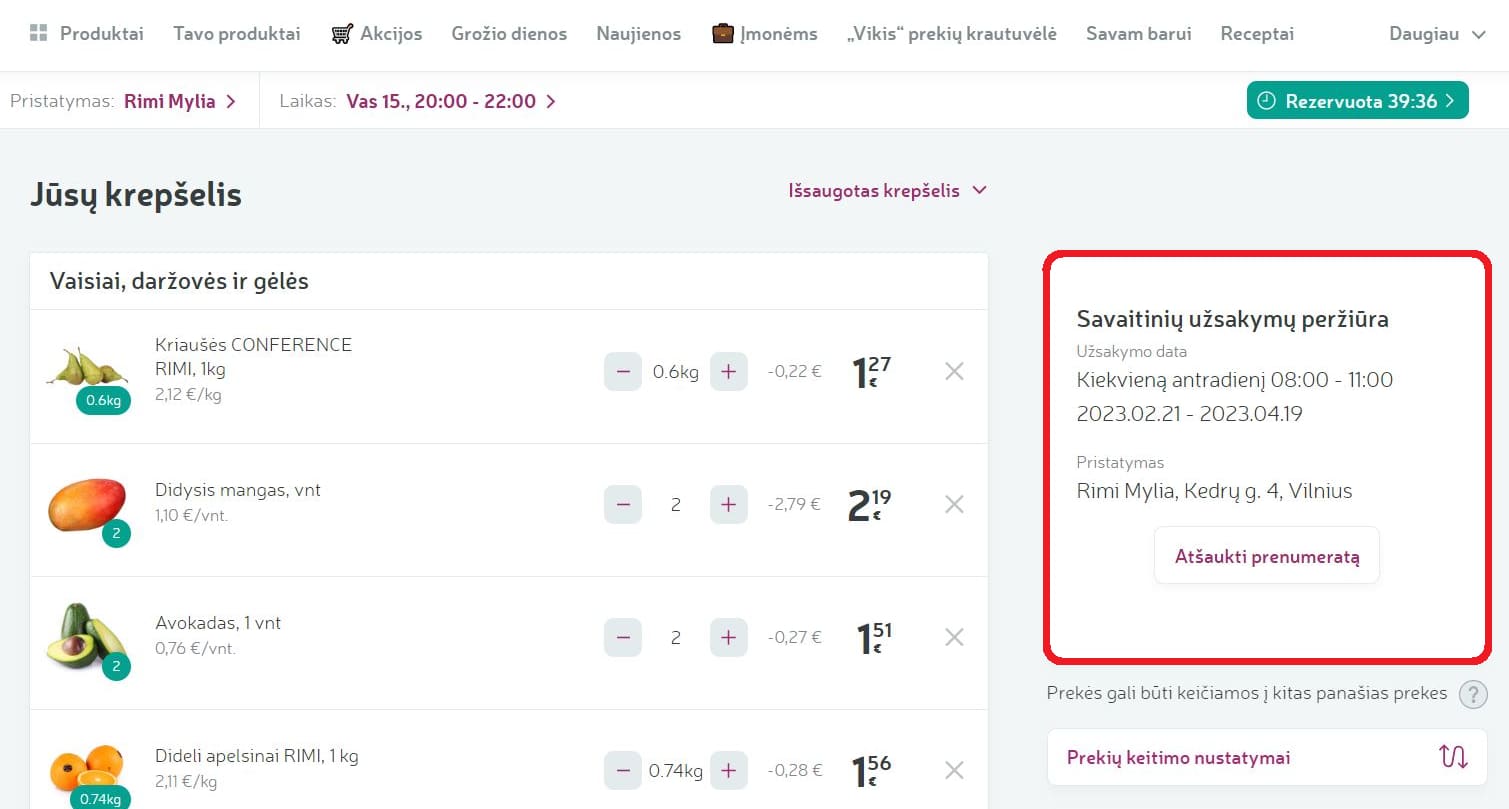Click the help question mark icon
This screenshot has width=1509, height=809.
click(1472, 694)
